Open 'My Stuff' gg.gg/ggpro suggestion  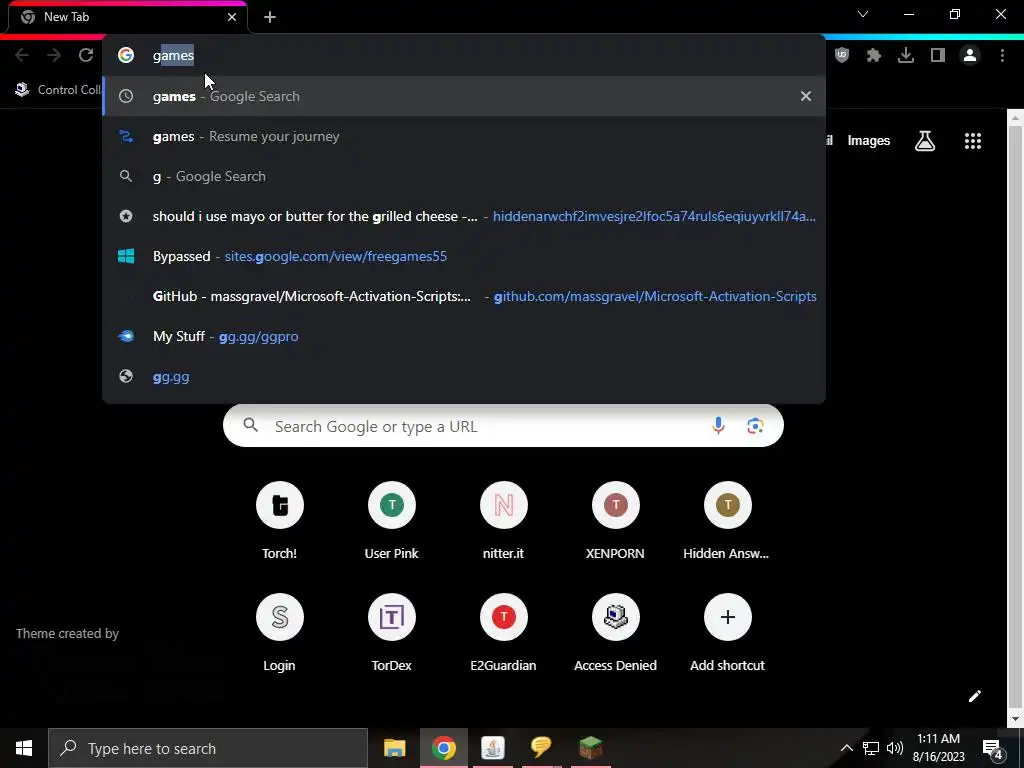[x=464, y=336]
